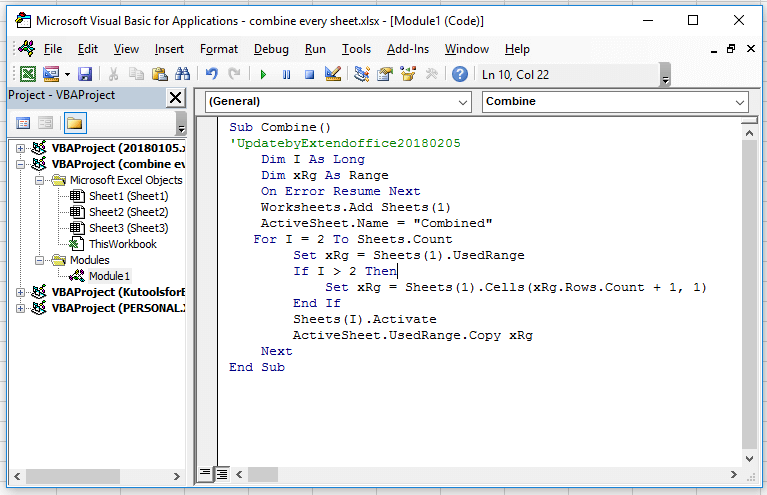Screen dimensions: 767x495
Task: Expand VBAProject (PERSONAL) node
Action: [20, 308]
